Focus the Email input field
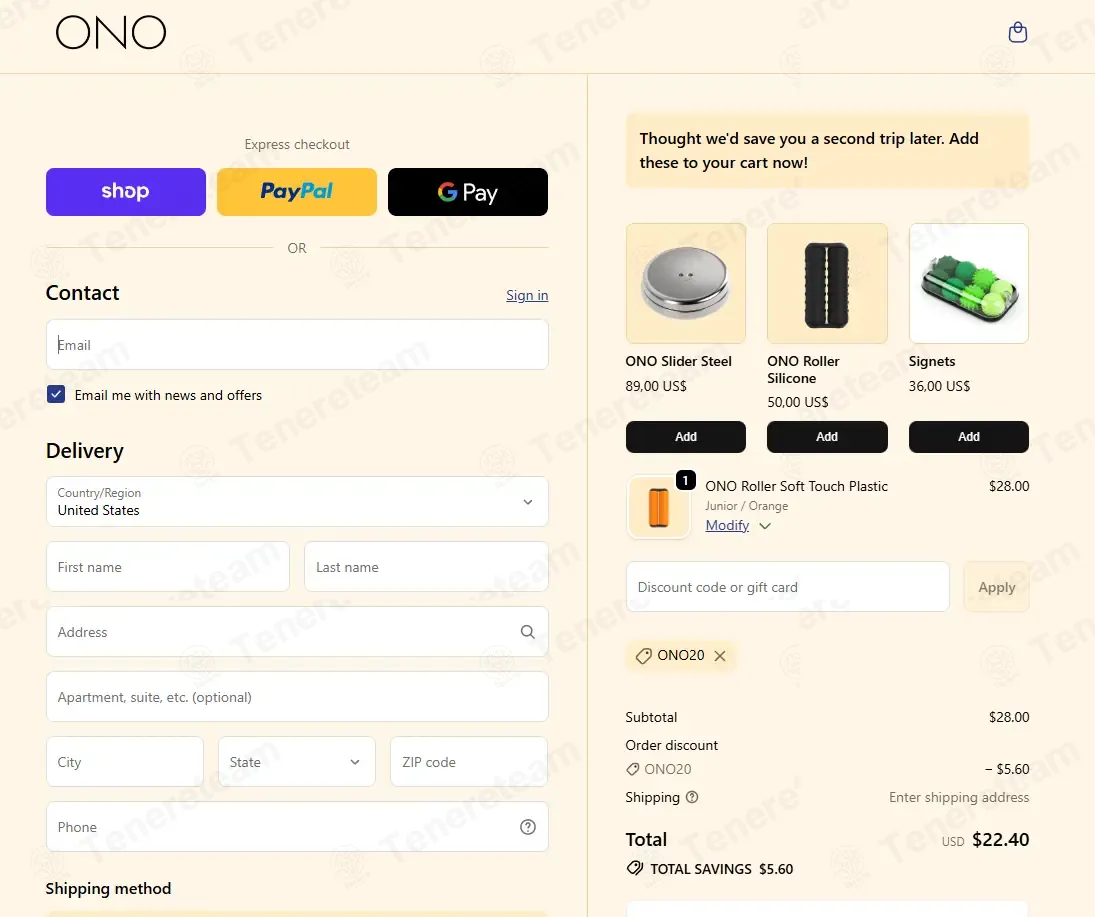The width and height of the screenshot is (1095, 917). pos(297,345)
